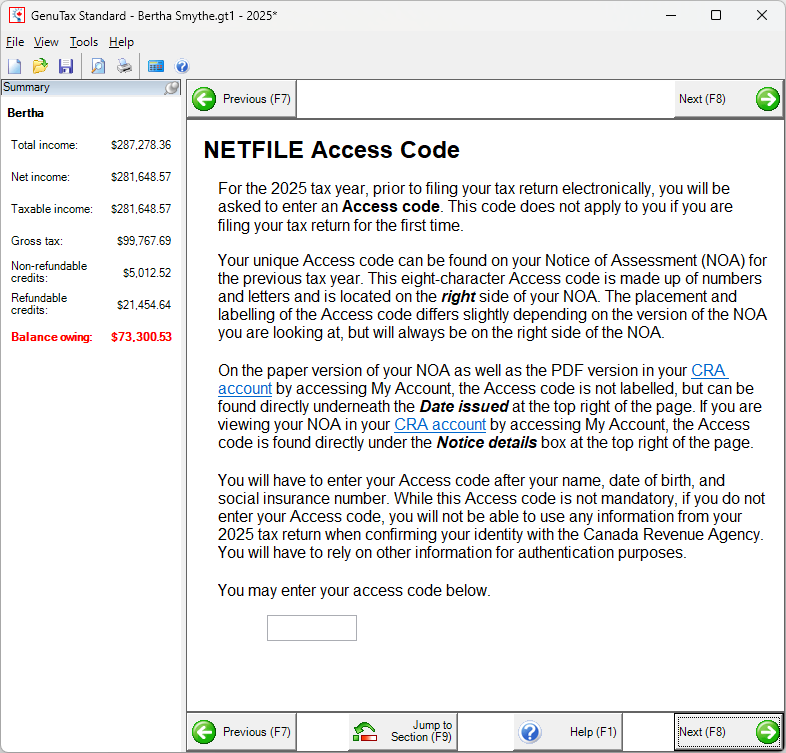The image size is (786, 753).
Task: Click the bottom Next (F8) button
Action: tap(727, 732)
